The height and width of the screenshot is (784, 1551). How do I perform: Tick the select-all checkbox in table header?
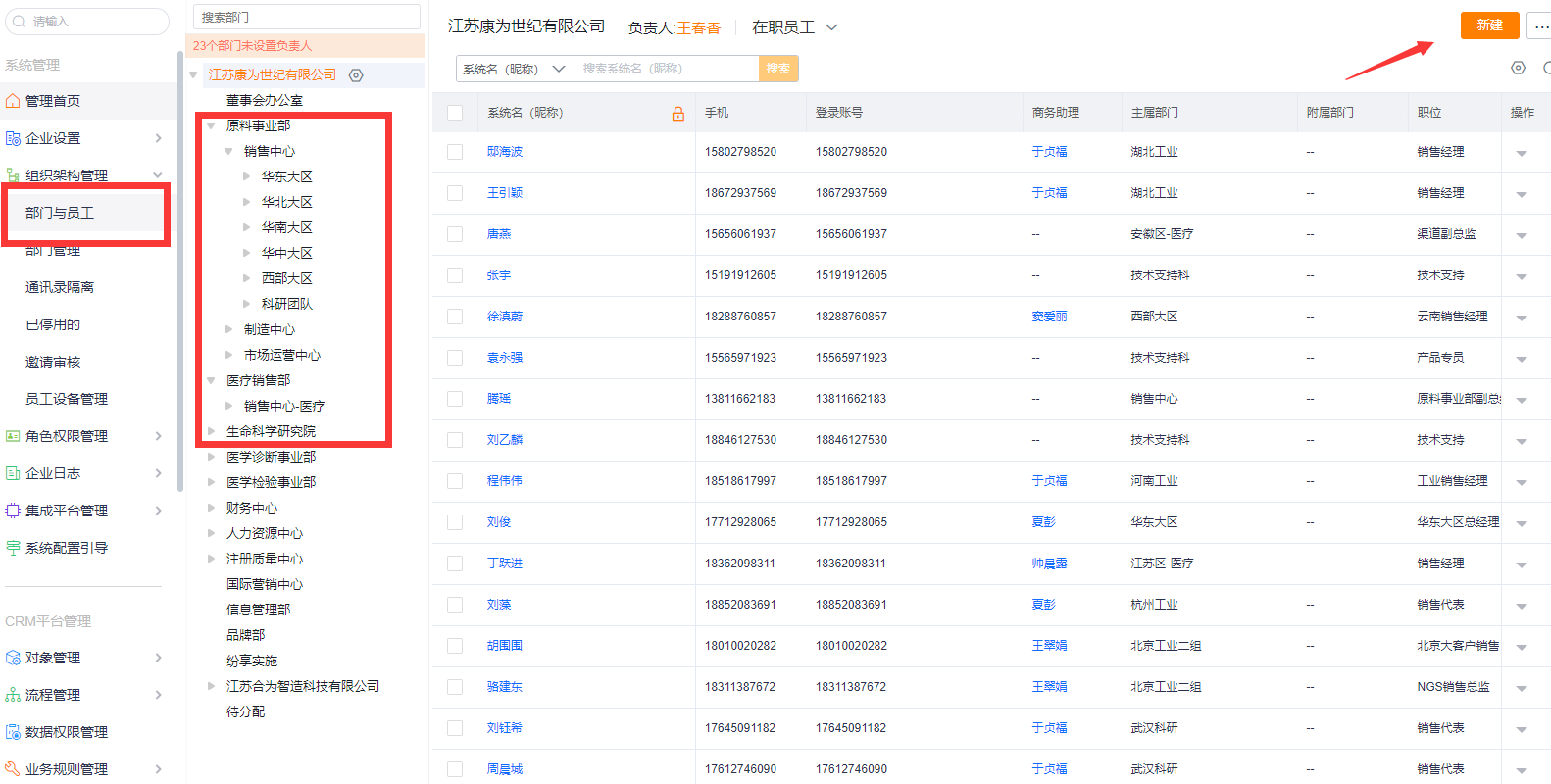pyautogui.click(x=455, y=113)
